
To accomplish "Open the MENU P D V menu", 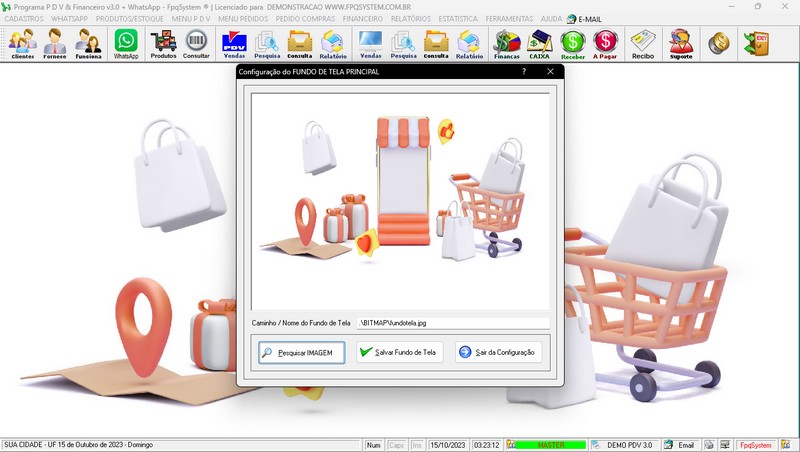I will coord(191,19).
